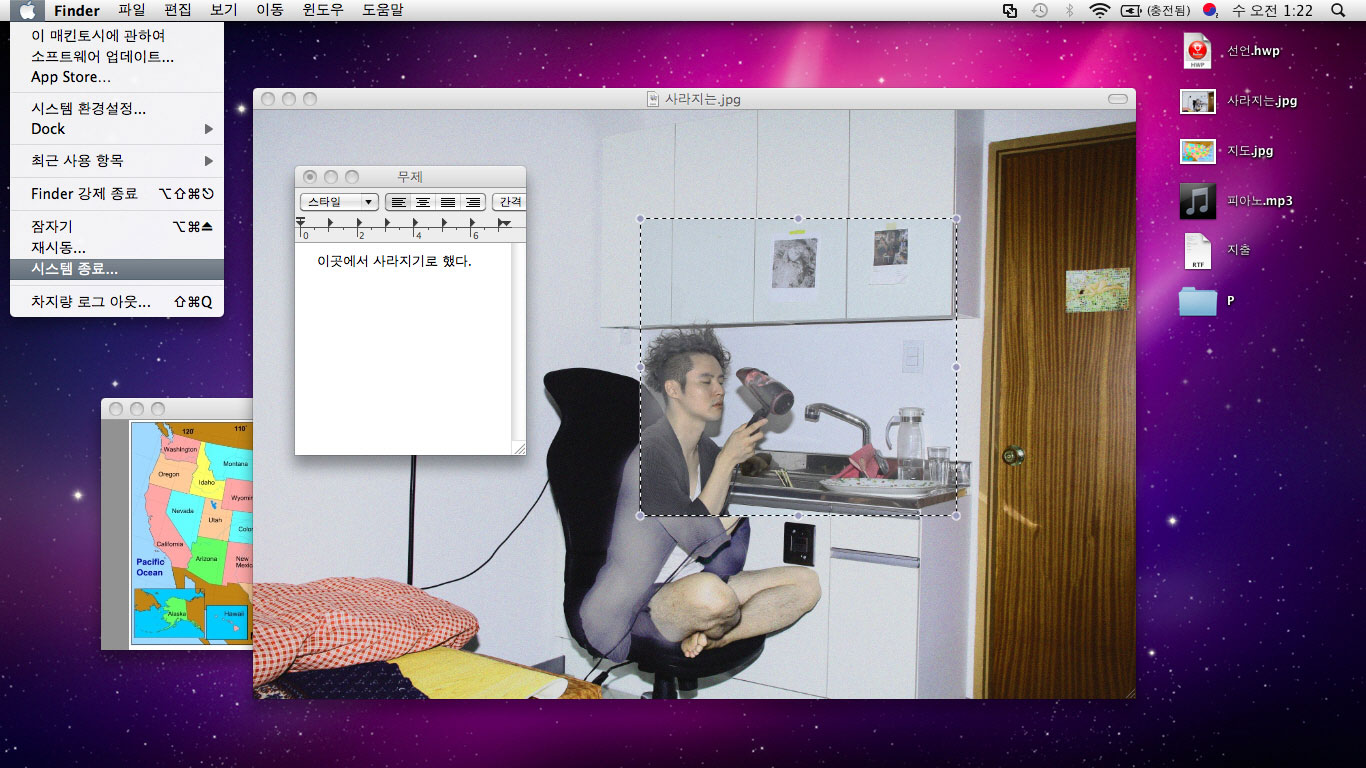The width and height of the screenshot is (1366, 768).
Task: Toggle center text alignment
Action: (423, 202)
